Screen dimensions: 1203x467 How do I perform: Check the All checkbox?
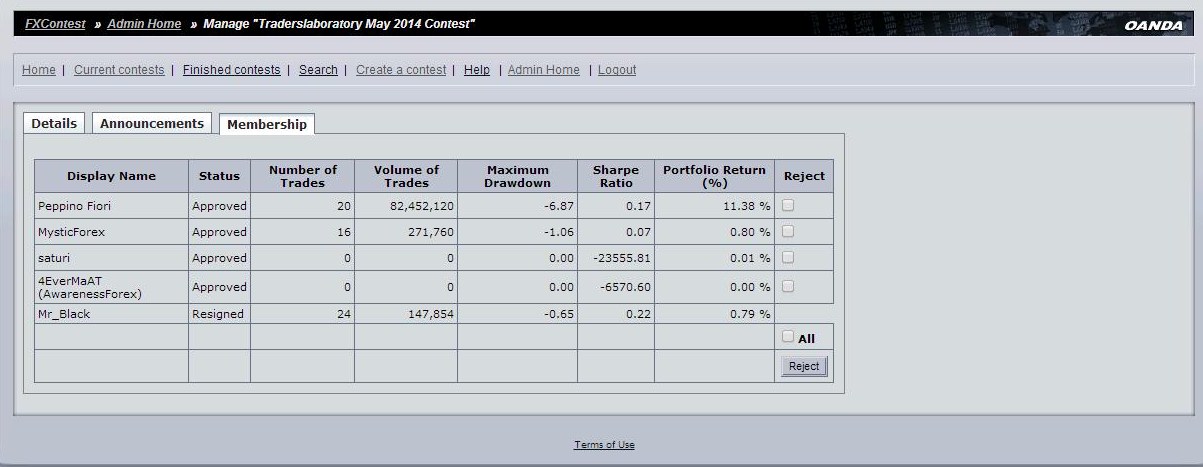tap(788, 337)
